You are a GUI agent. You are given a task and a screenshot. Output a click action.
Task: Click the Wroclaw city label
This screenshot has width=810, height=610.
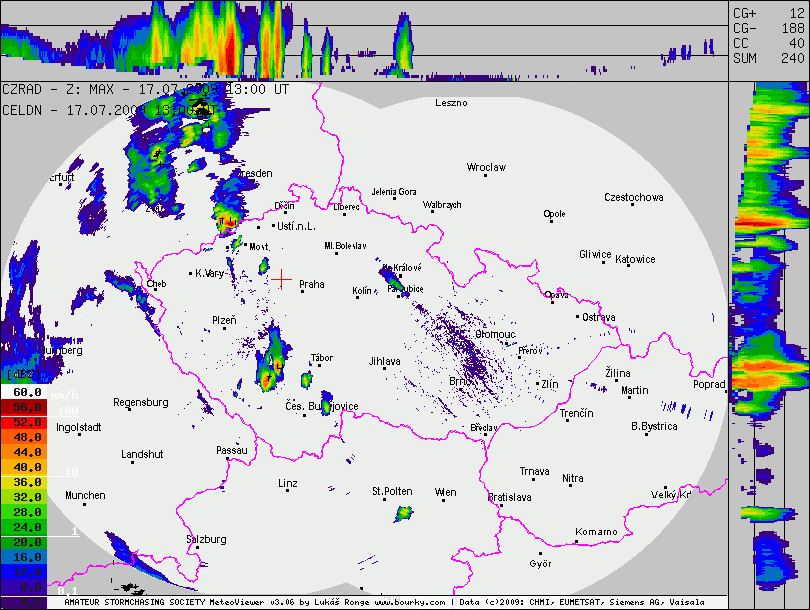click(x=486, y=167)
